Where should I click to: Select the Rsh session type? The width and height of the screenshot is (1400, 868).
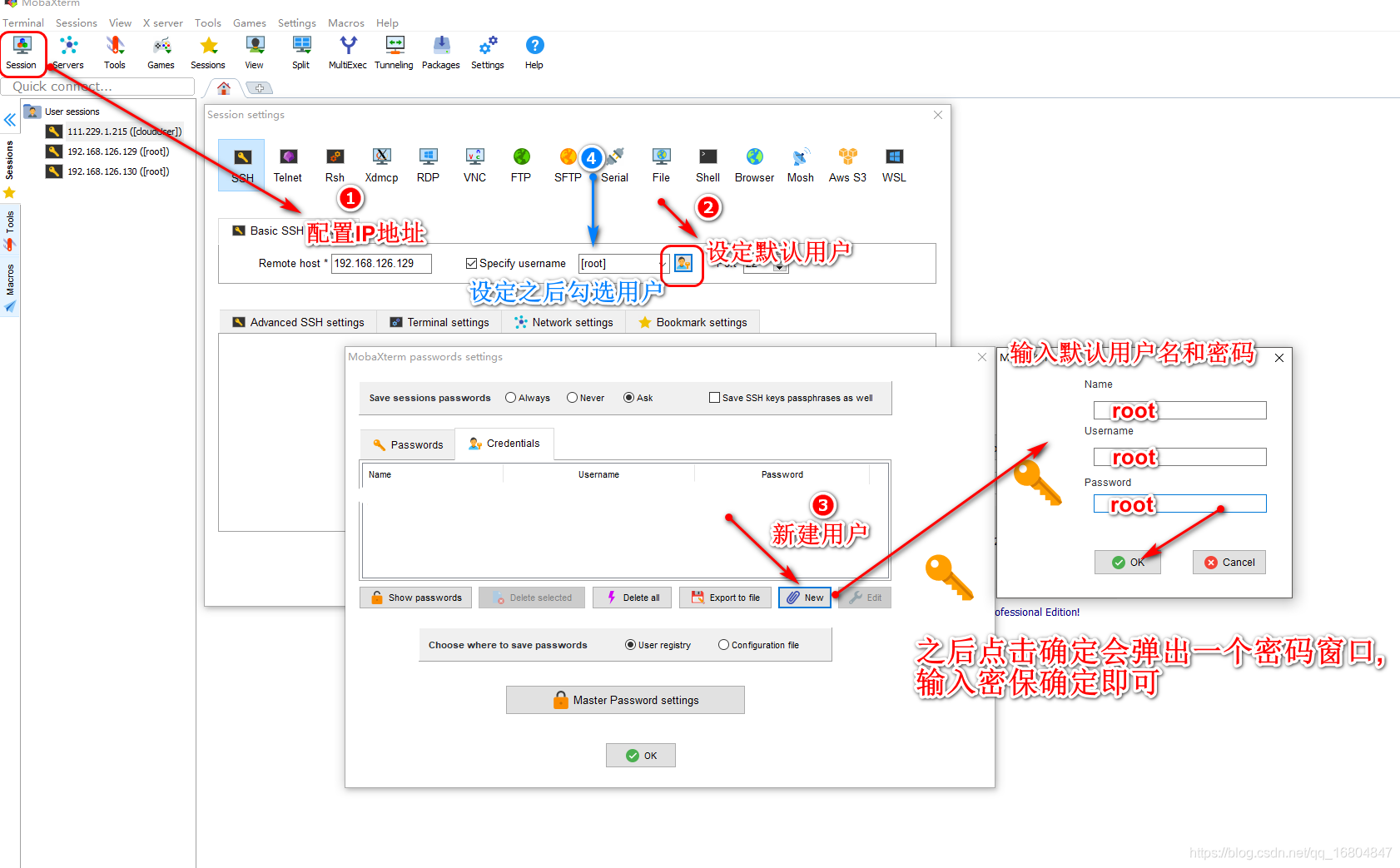coord(335,165)
